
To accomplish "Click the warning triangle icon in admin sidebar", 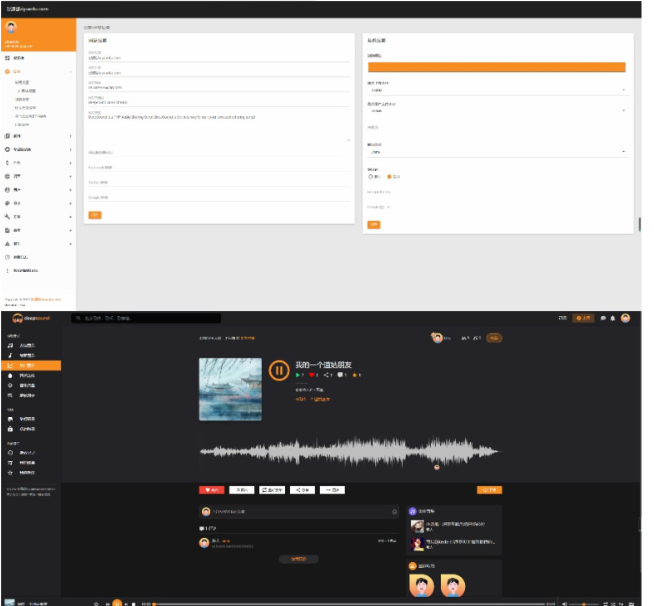I will tap(8, 243).
